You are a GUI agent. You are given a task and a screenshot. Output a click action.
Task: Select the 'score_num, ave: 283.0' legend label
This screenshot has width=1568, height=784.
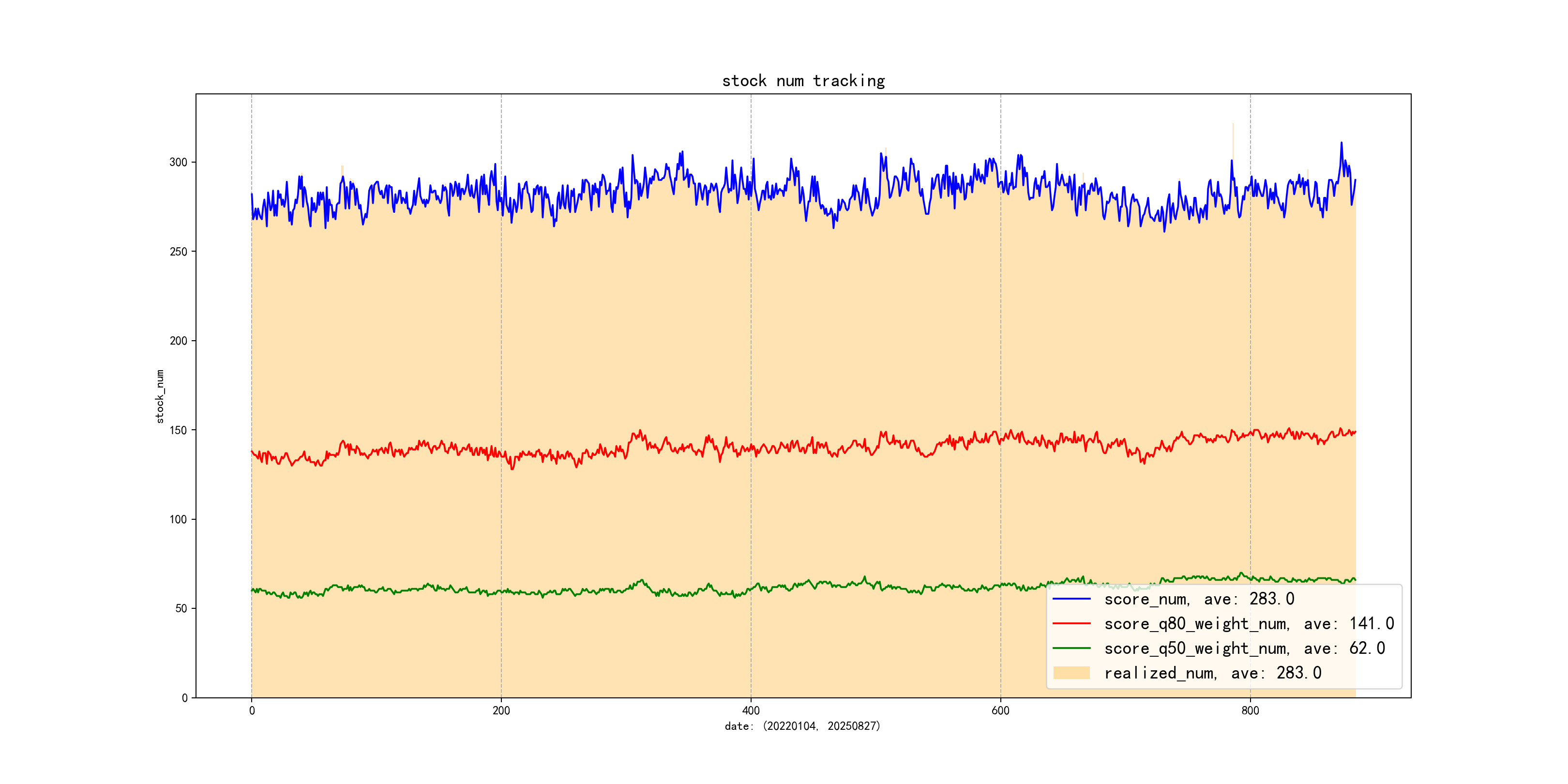pos(1199,599)
